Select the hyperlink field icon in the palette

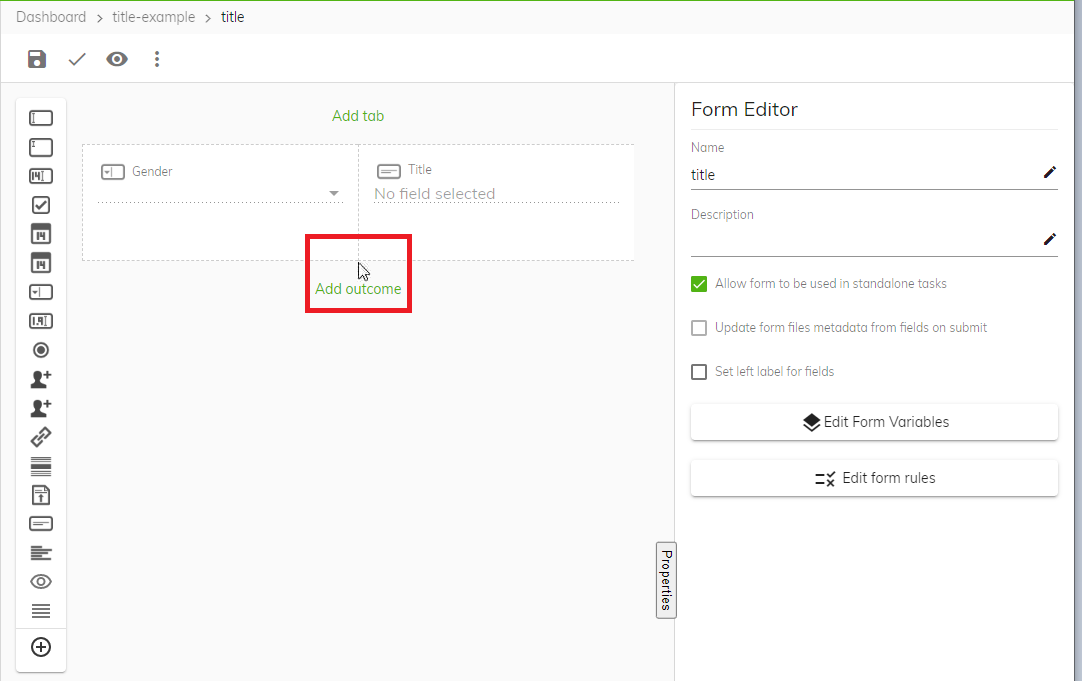pyautogui.click(x=41, y=437)
